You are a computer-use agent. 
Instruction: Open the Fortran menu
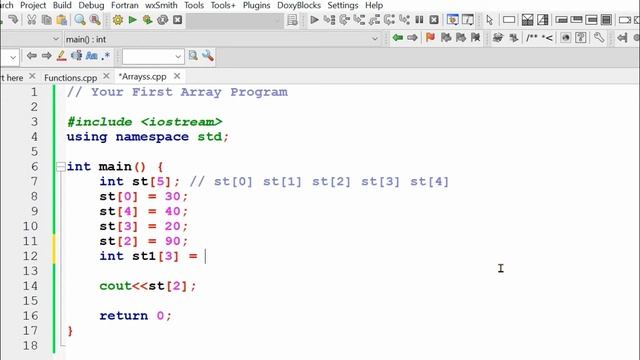tap(124, 5)
